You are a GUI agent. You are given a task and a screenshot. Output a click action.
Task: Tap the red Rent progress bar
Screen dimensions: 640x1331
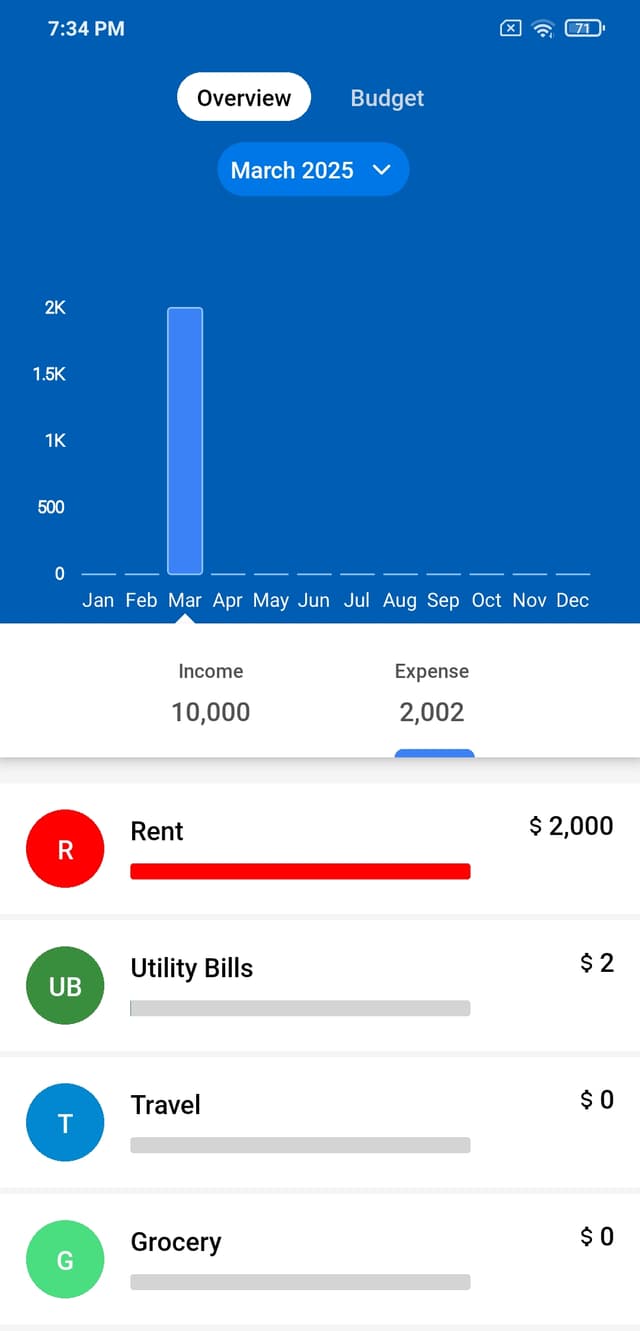pyautogui.click(x=300, y=872)
